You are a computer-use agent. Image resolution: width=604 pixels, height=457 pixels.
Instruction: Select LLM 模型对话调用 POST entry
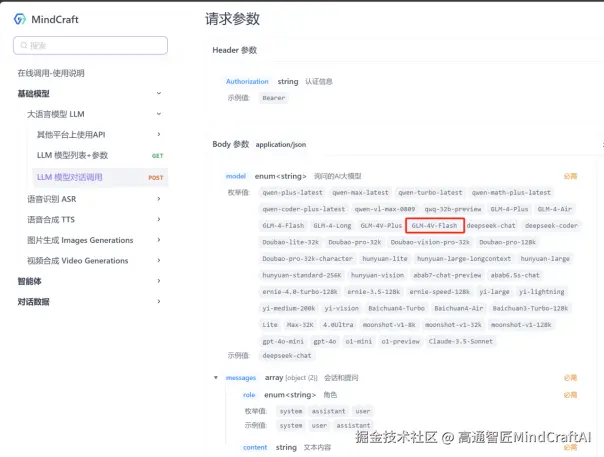[x=100, y=177]
